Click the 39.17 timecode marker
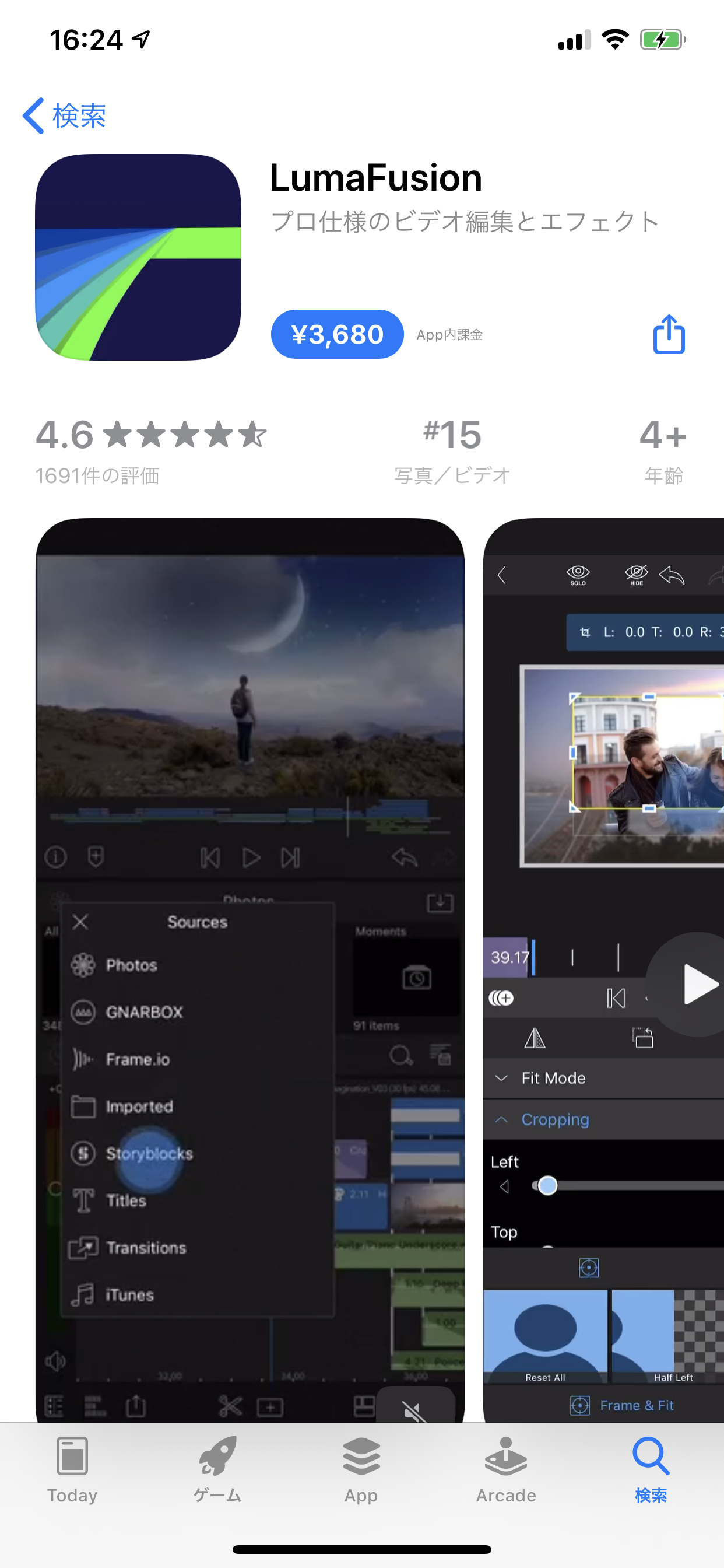724x1568 pixels. point(509,957)
